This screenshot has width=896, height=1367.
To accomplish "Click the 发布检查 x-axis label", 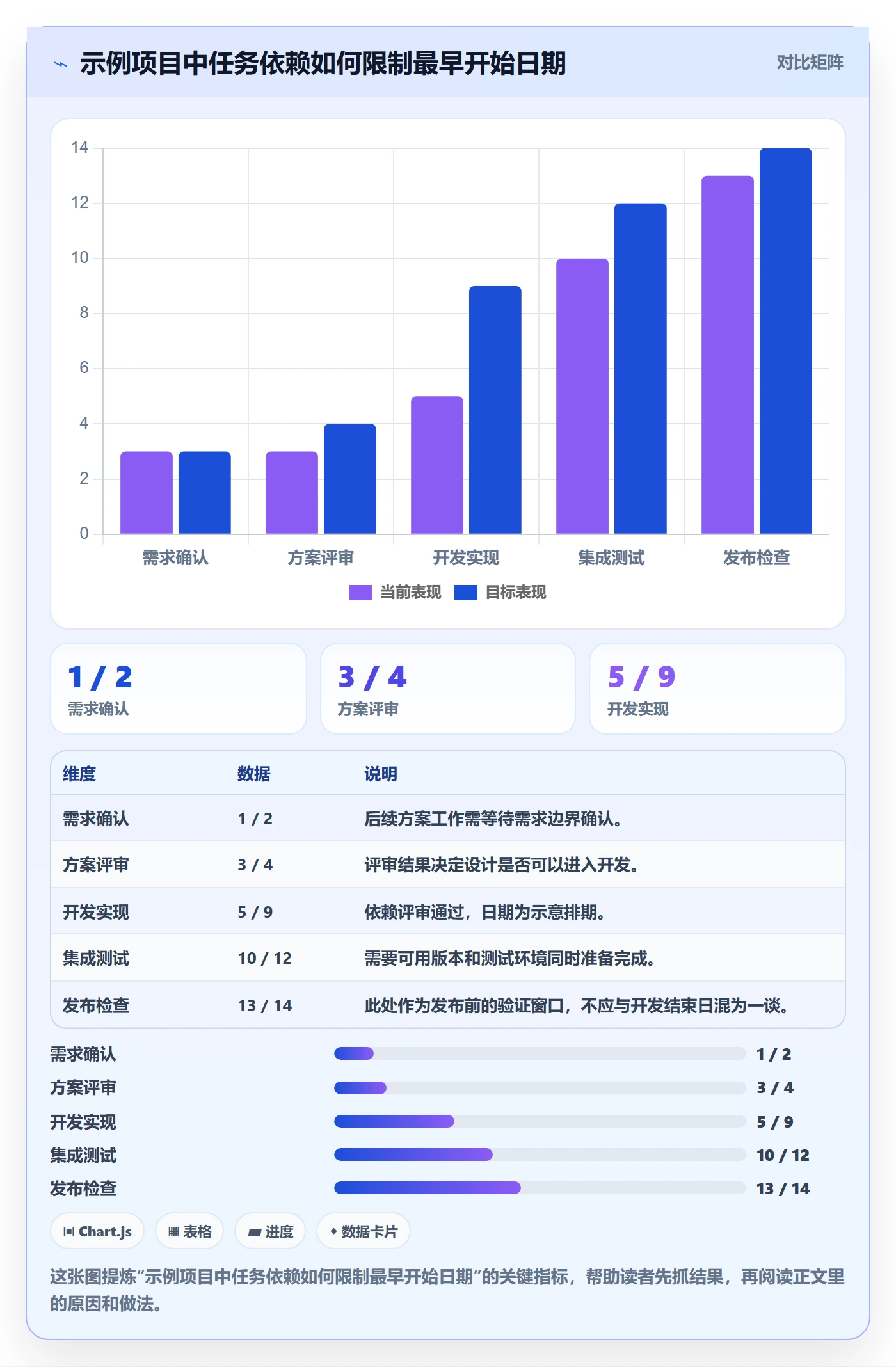I will point(756,558).
